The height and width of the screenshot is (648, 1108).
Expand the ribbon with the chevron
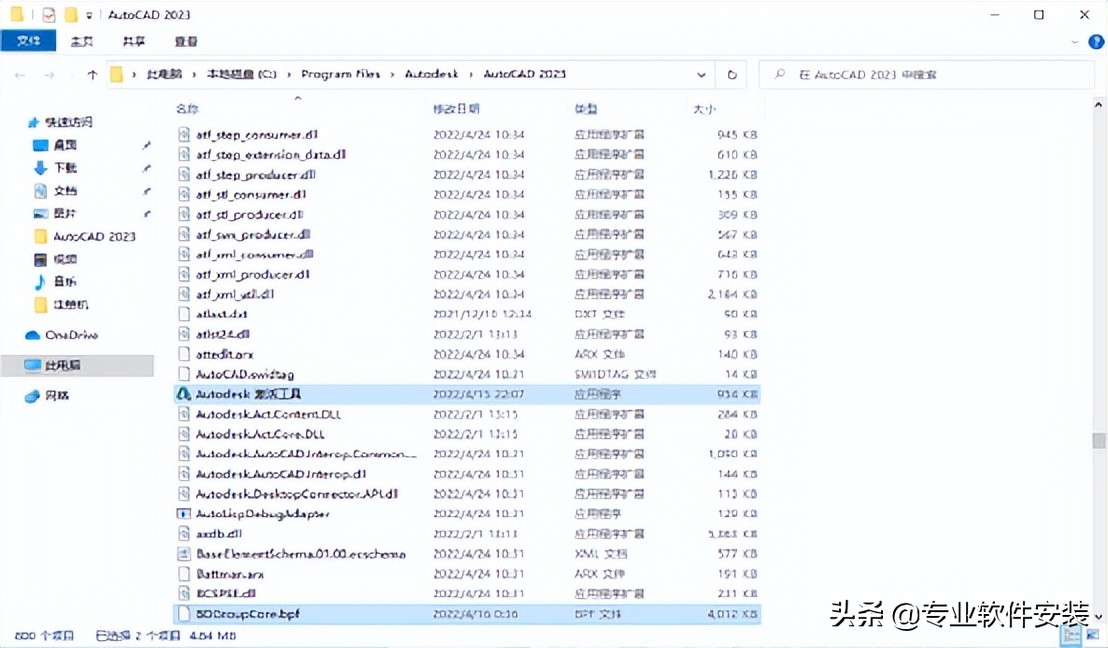point(1075,42)
